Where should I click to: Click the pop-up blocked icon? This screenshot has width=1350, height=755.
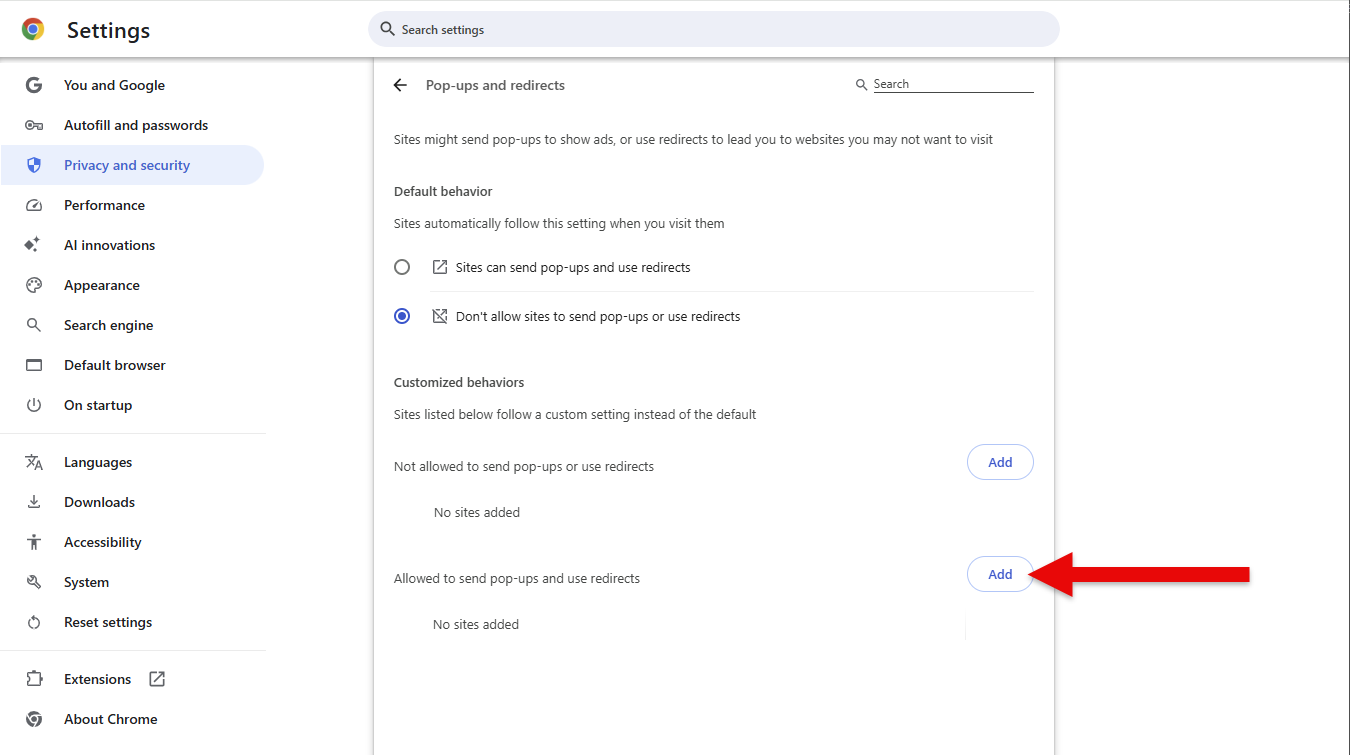439,316
